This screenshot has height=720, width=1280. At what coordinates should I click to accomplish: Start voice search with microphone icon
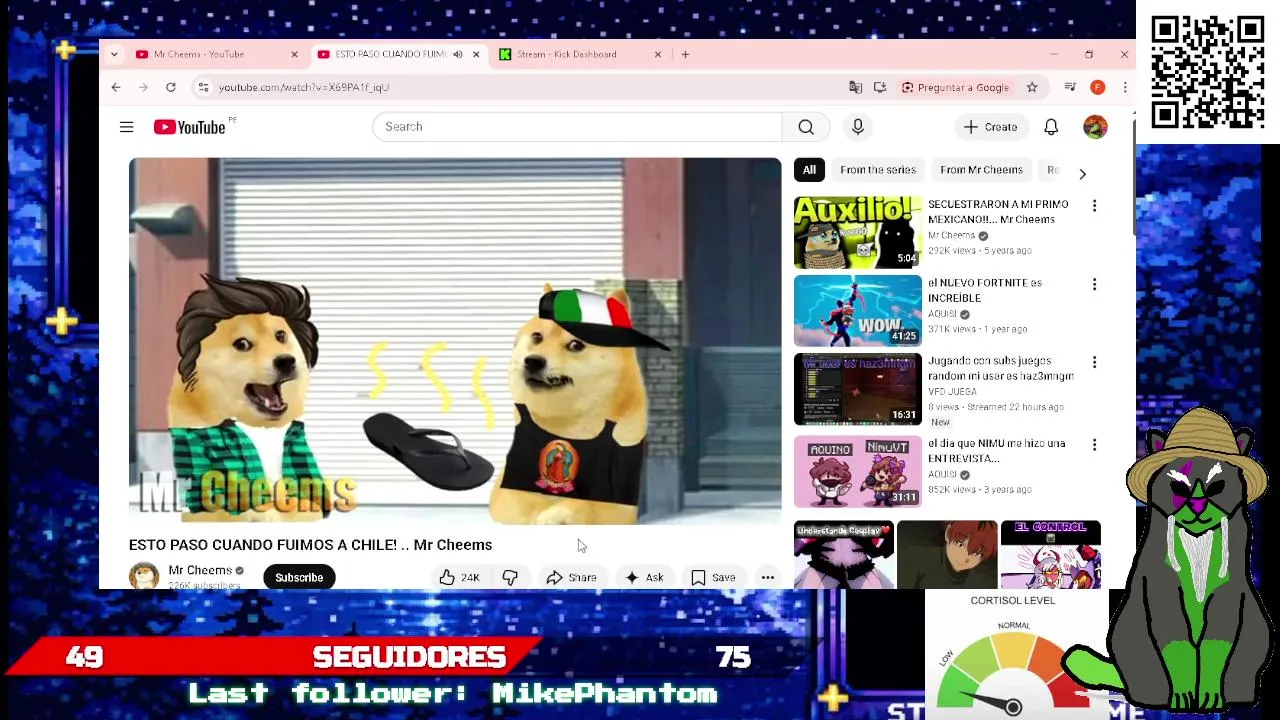[858, 127]
